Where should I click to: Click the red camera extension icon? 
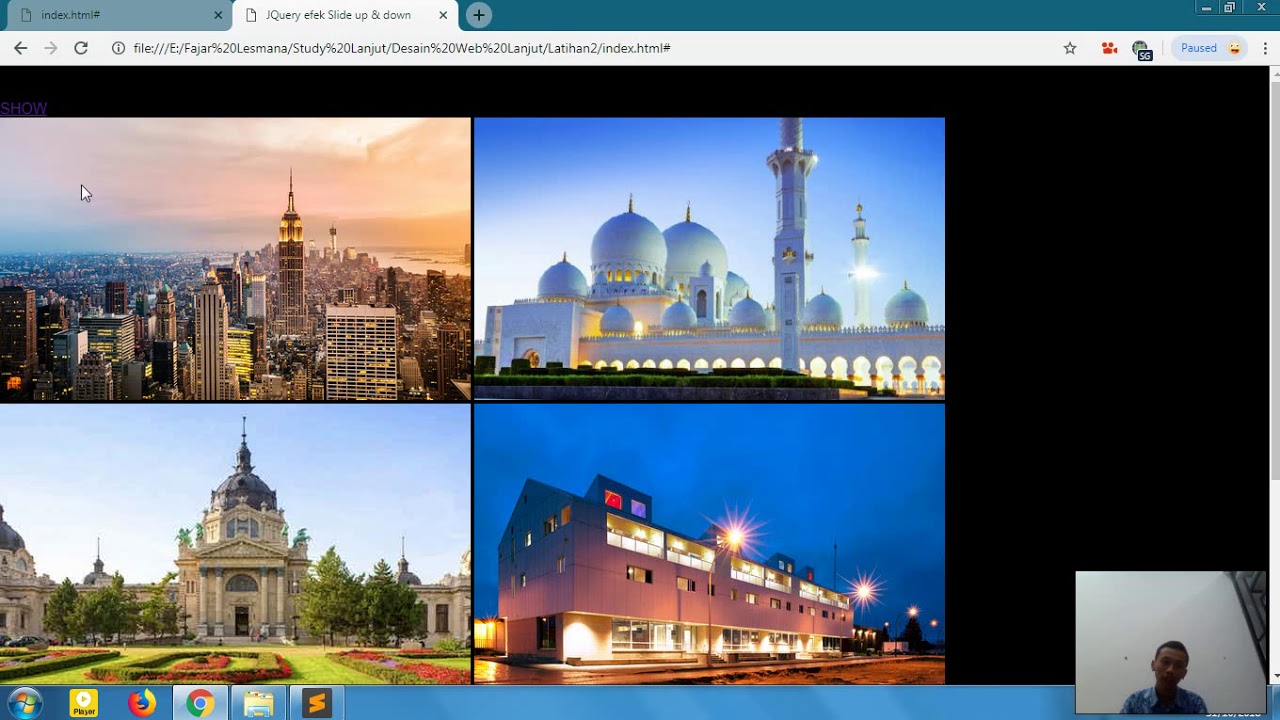coord(1109,48)
